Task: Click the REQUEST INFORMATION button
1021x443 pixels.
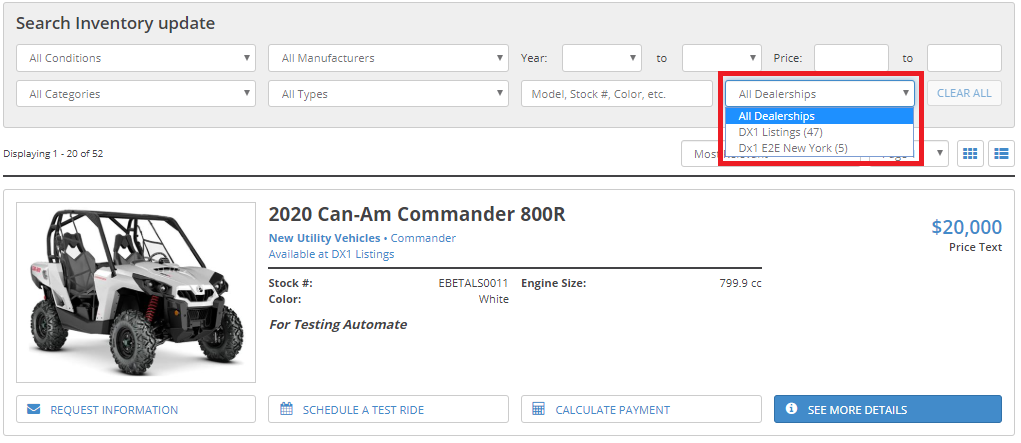Action: tap(136, 409)
